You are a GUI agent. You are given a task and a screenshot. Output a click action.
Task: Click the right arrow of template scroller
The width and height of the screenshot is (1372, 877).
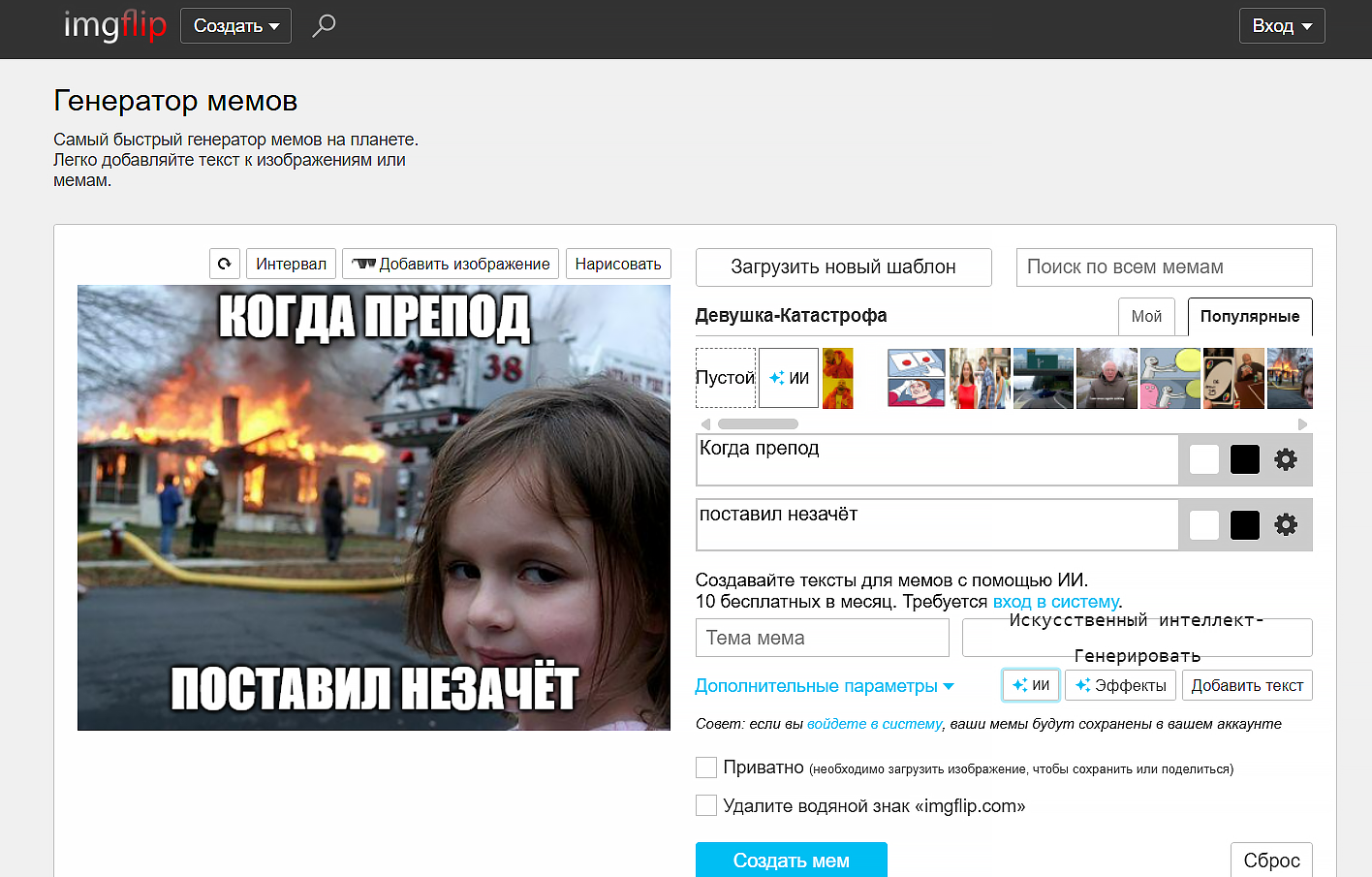1302,424
